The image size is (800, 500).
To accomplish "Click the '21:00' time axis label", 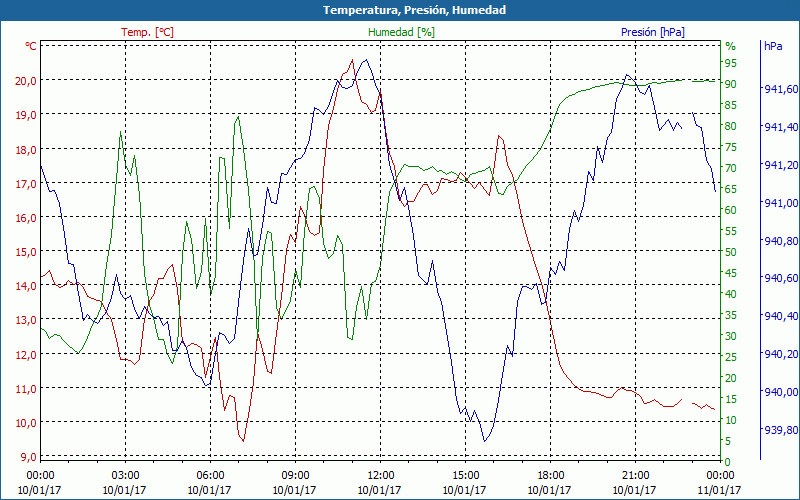I will pos(635,476).
